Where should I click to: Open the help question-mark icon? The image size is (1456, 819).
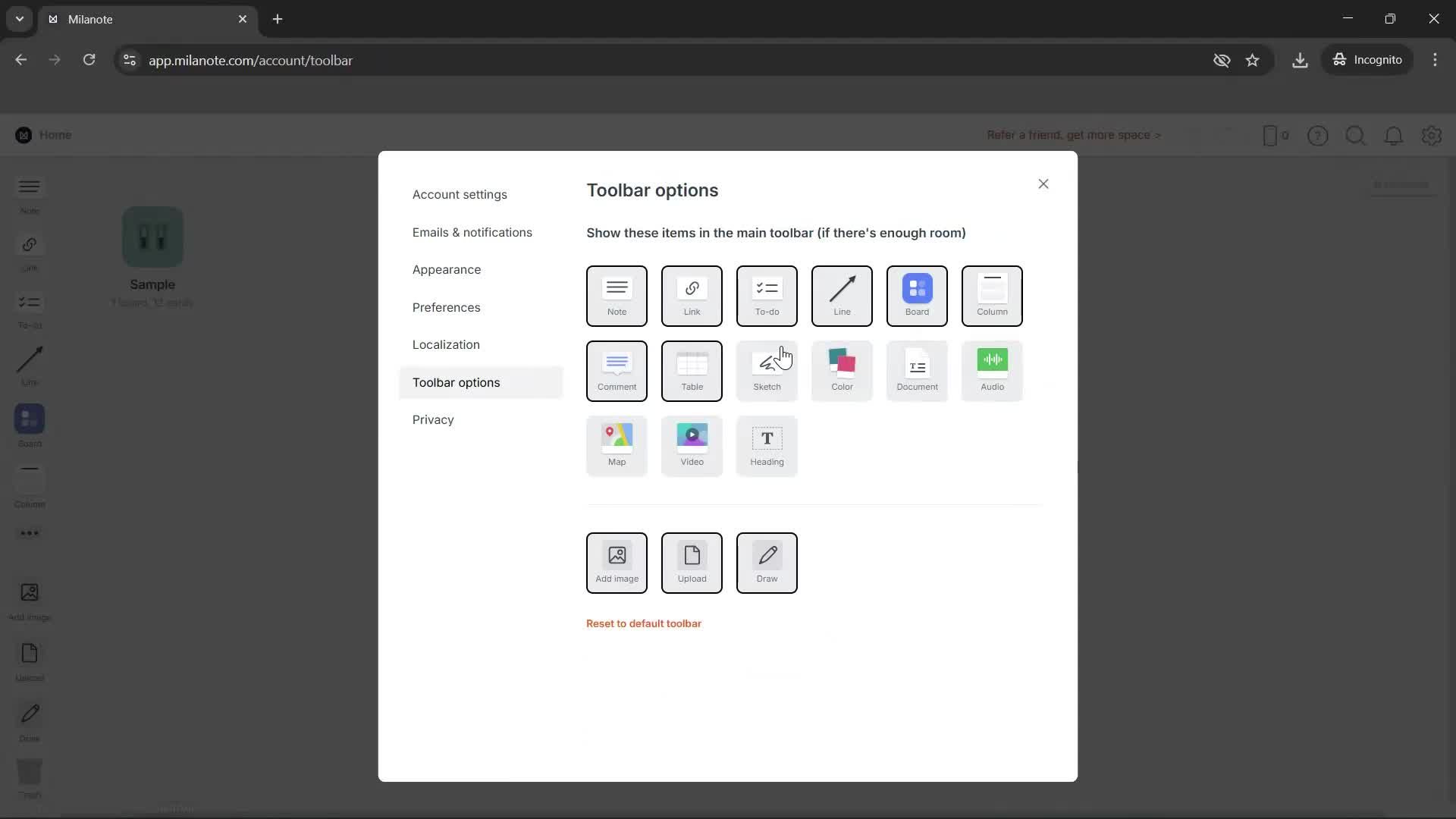[1318, 135]
